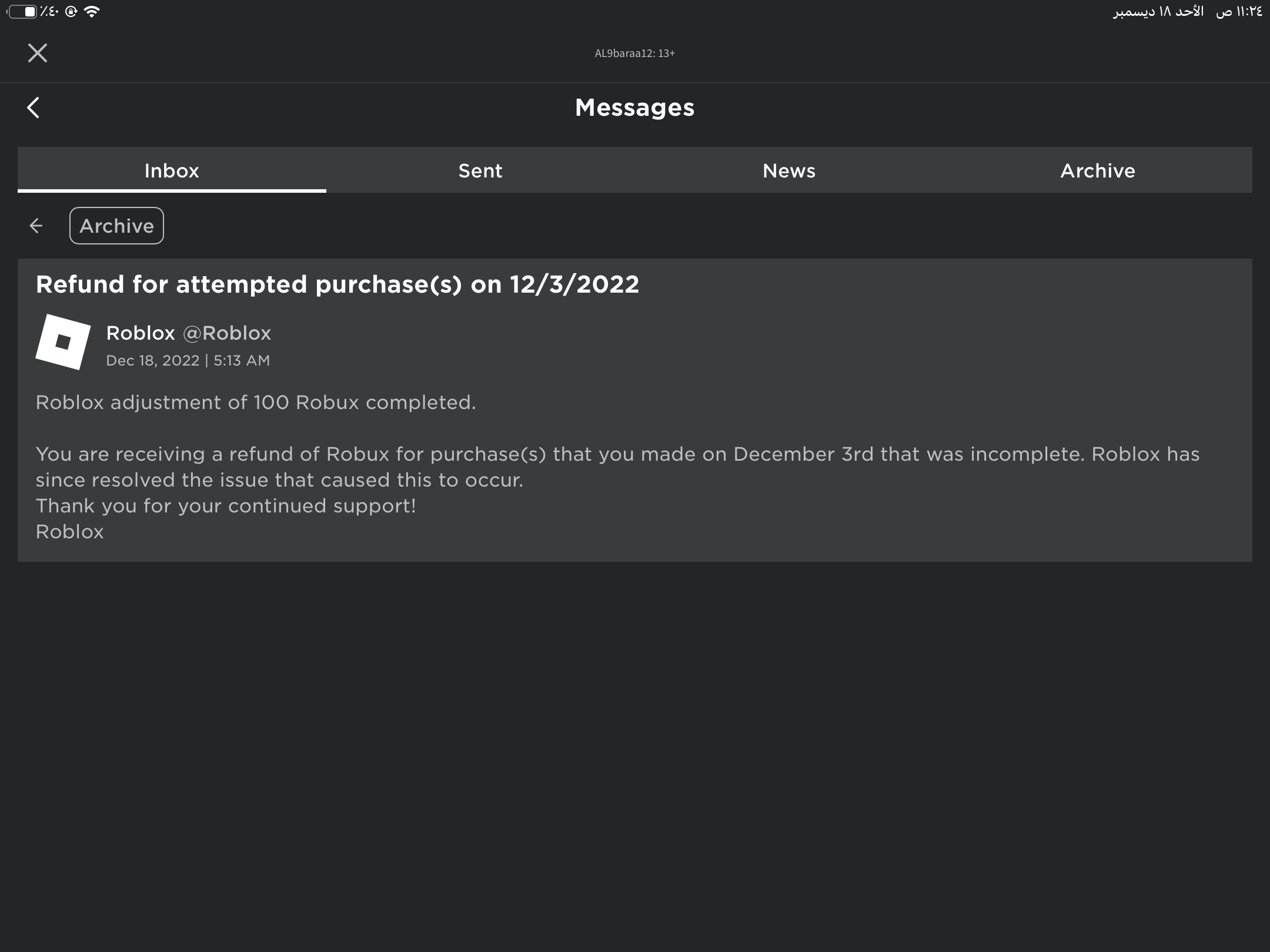
Task: Switch to the Sent tab
Action: (x=479, y=170)
